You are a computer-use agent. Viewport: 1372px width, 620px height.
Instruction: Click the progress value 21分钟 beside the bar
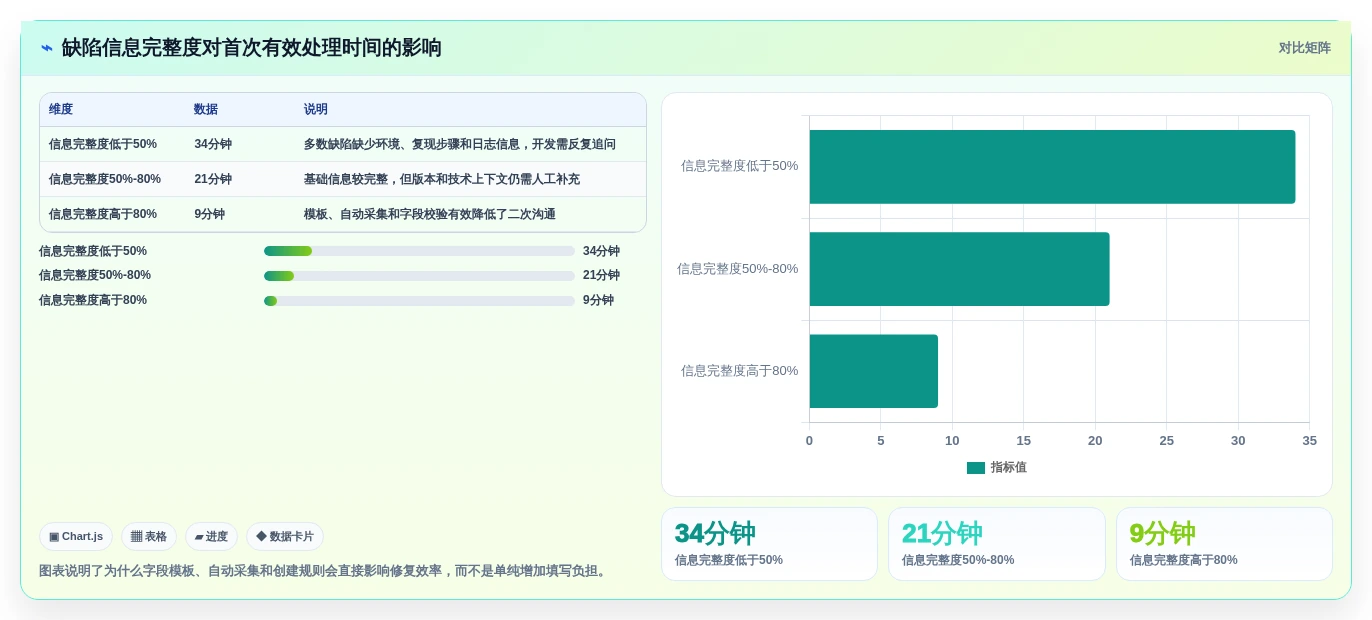[x=601, y=275]
